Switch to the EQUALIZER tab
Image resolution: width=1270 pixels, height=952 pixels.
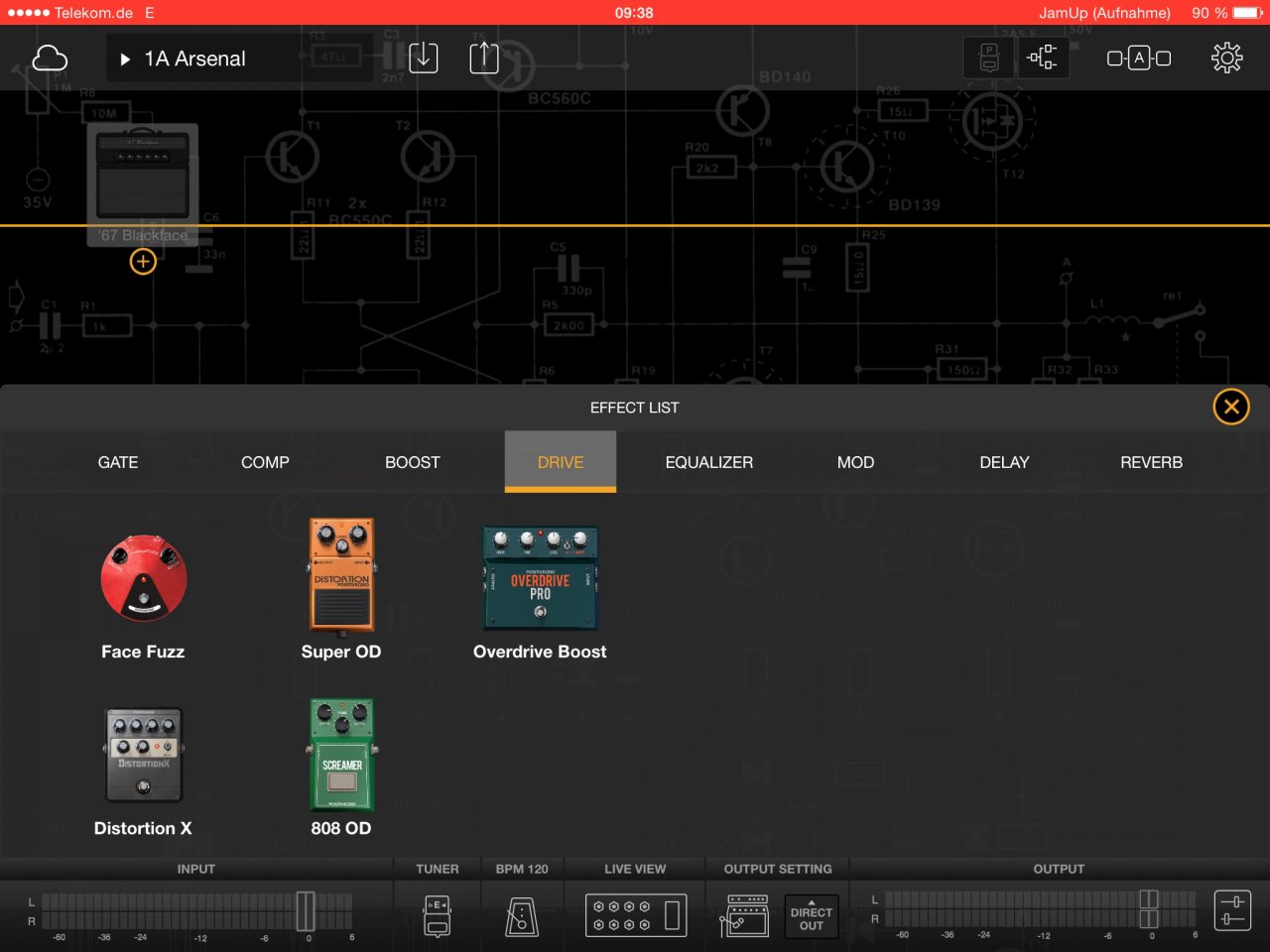[x=709, y=462]
